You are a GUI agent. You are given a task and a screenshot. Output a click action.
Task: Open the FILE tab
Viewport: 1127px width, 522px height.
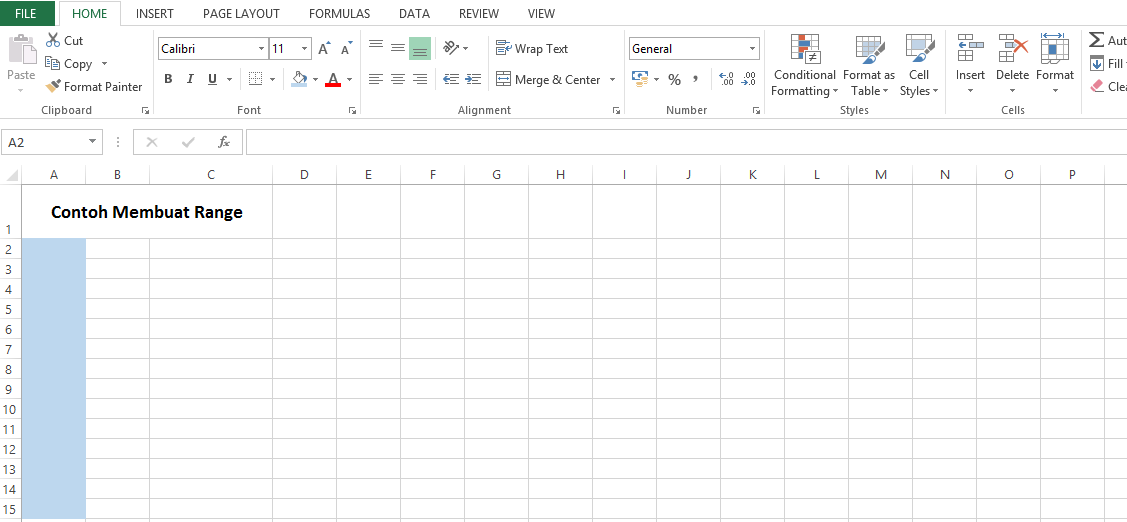pos(26,13)
